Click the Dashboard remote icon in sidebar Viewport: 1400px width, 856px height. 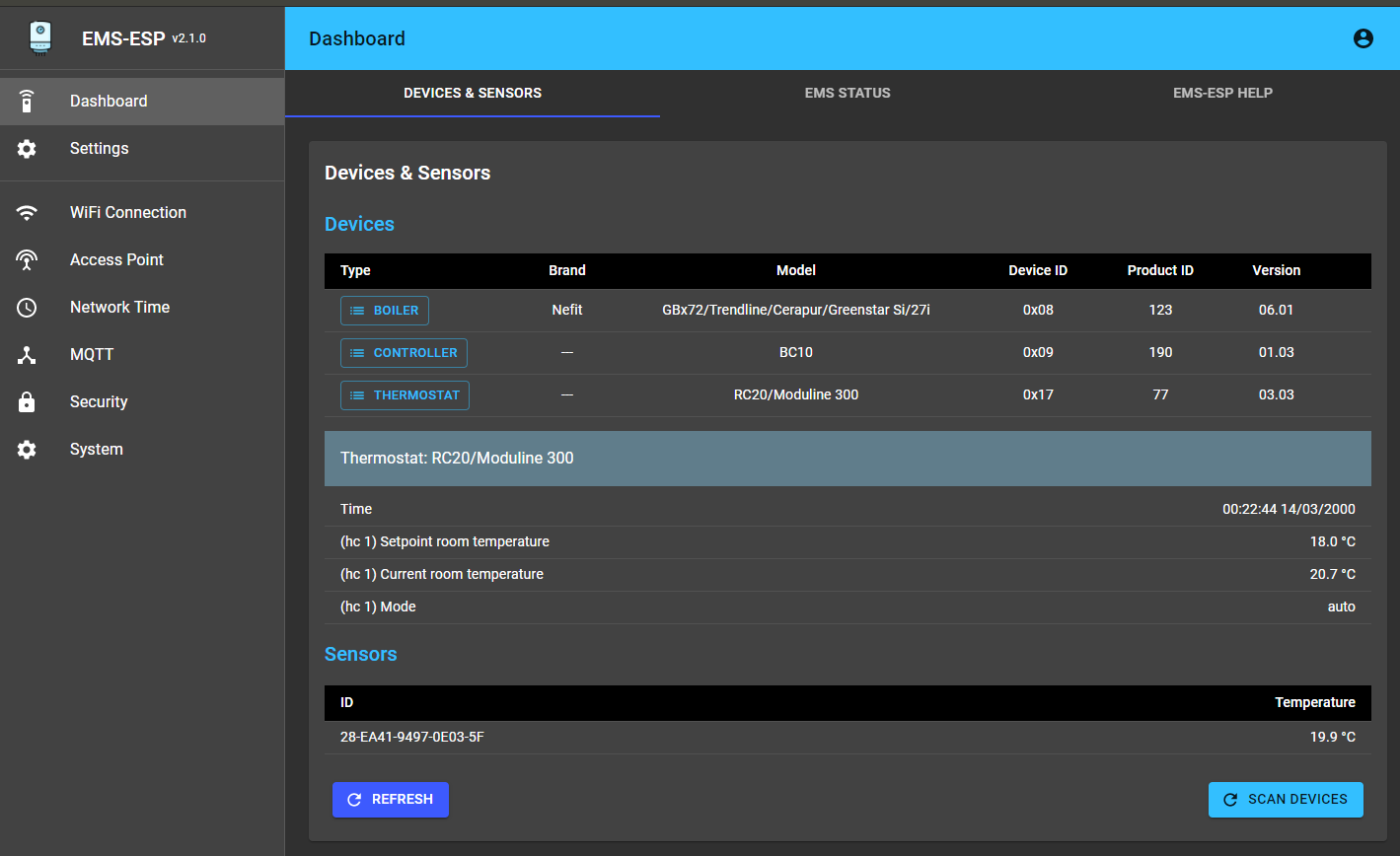[x=27, y=102]
